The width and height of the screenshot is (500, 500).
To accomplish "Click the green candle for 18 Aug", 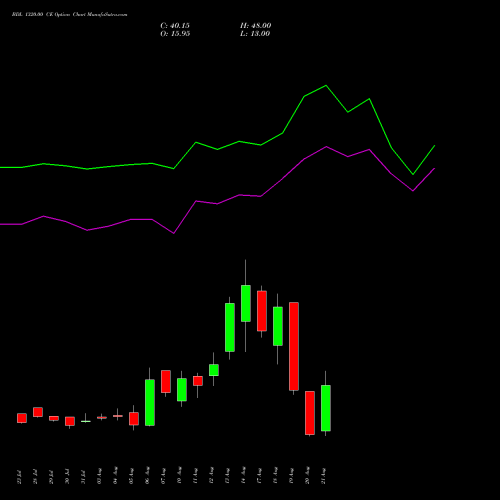I will click(x=278, y=326).
